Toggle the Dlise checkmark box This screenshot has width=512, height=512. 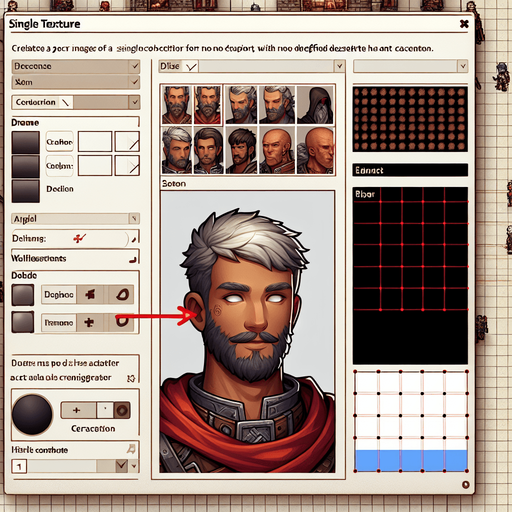pyautogui.click(x=191, y=66)
